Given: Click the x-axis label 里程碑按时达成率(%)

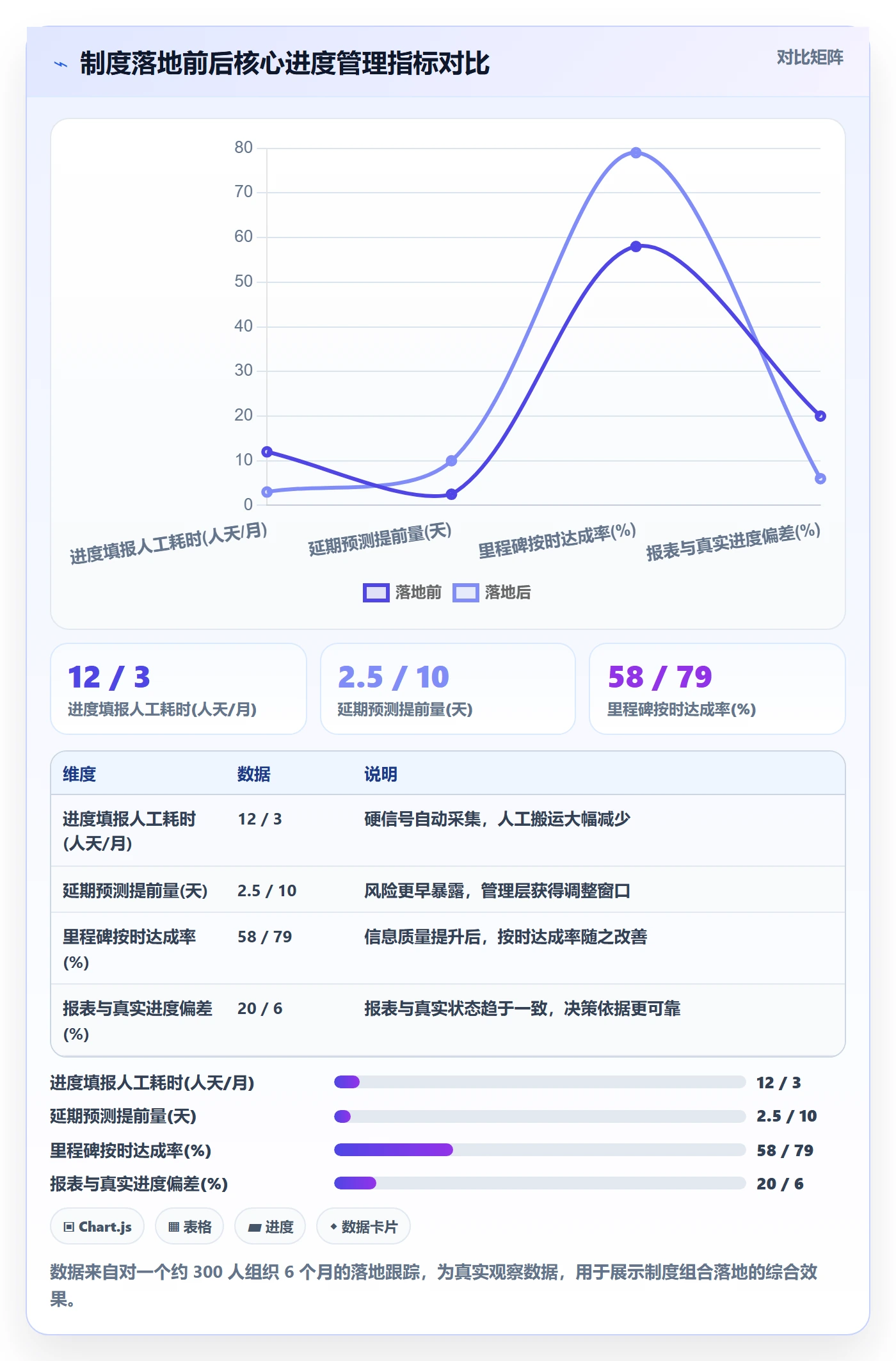Looking at the screenshot, I should point(557,540).
